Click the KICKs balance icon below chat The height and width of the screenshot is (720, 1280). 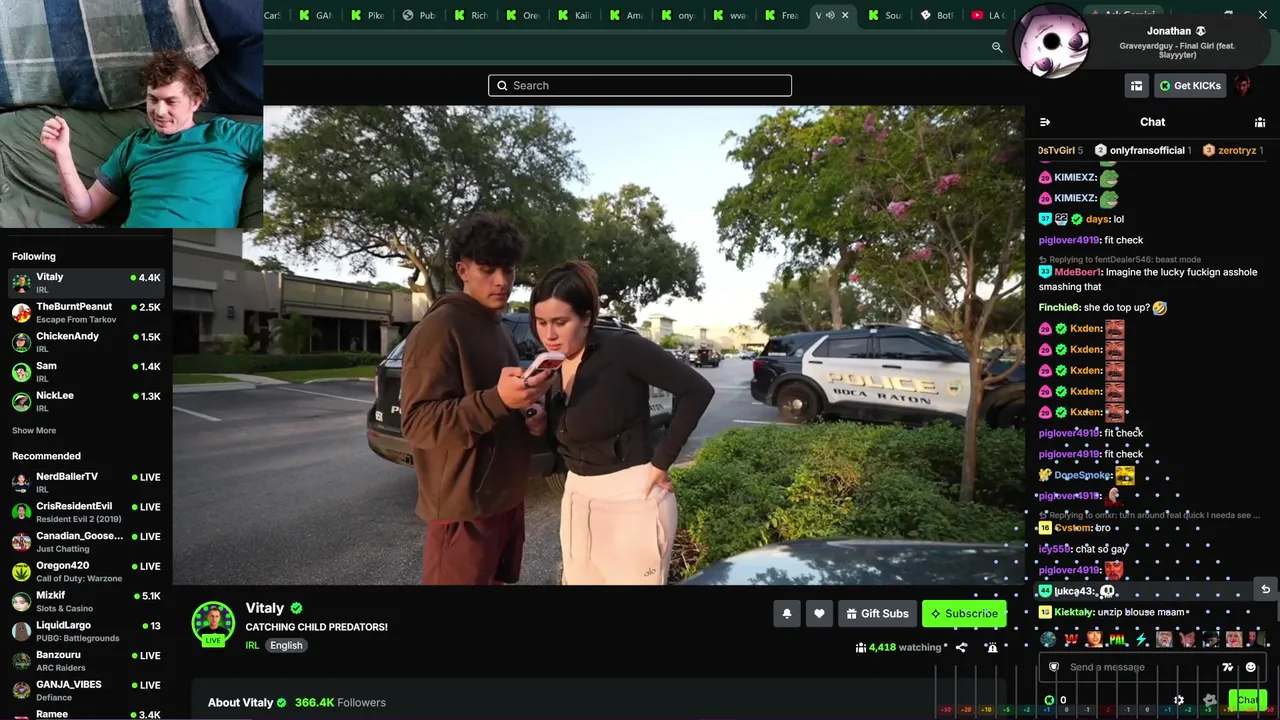click(x=1049, y=700)
